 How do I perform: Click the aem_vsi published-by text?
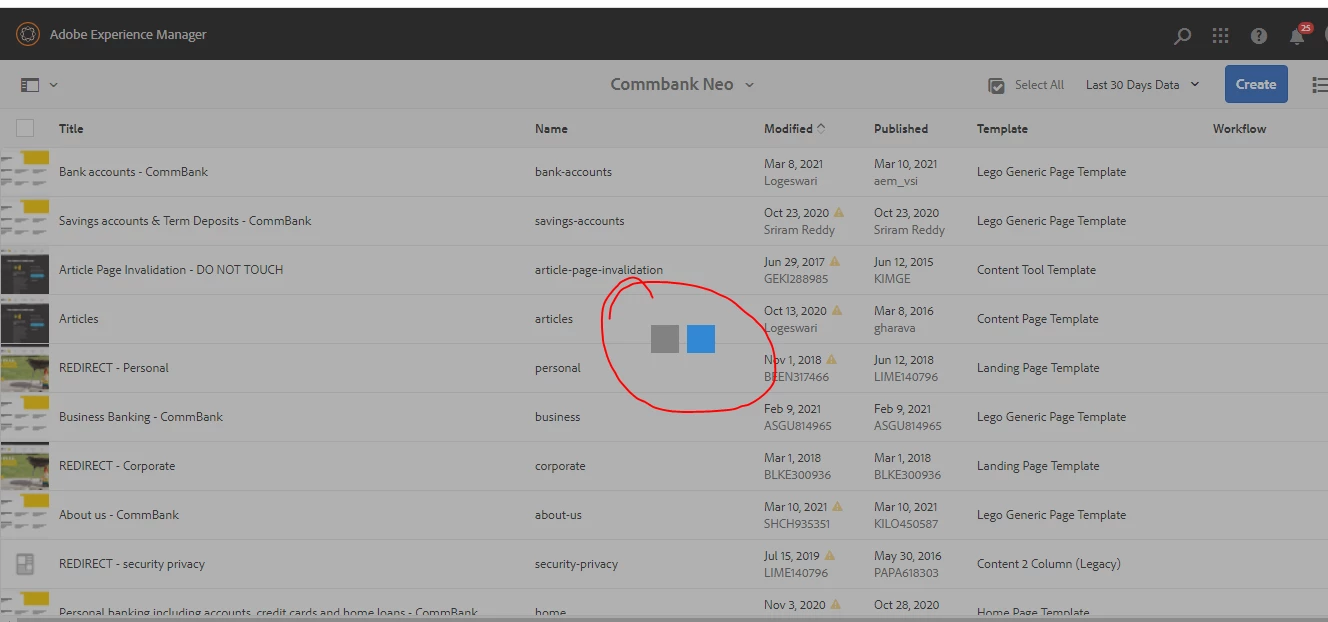coord(895,181)
